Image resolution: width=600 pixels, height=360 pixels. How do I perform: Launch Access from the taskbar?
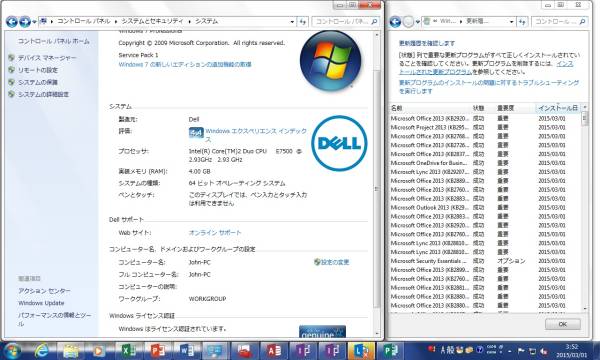pos(274,350)
